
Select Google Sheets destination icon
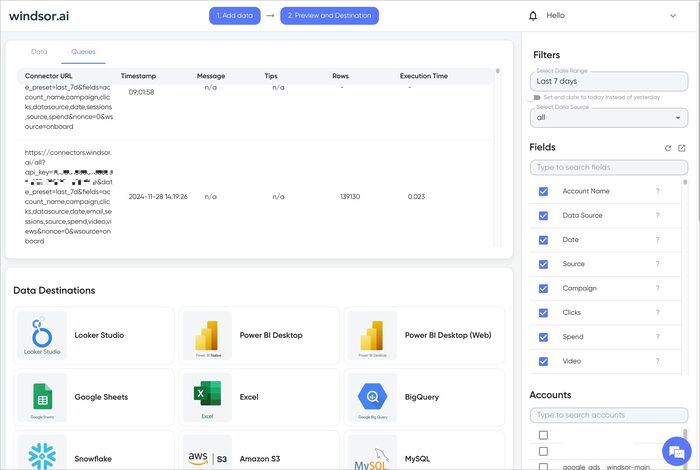coord(42,397)
